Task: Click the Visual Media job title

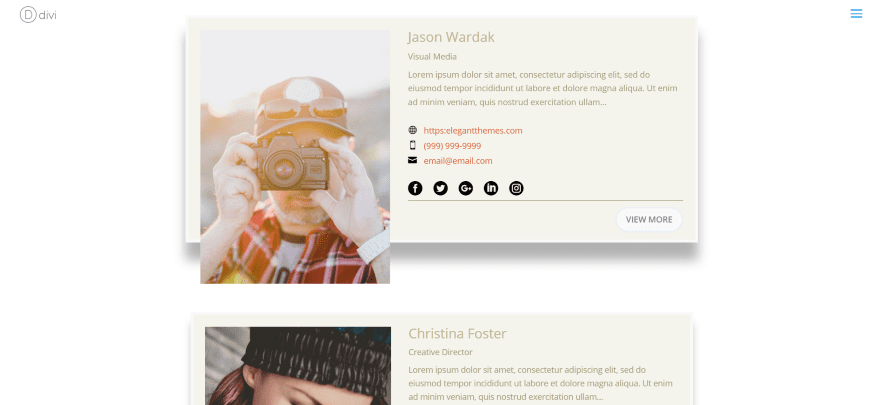Action: click(x=432, y=57)
